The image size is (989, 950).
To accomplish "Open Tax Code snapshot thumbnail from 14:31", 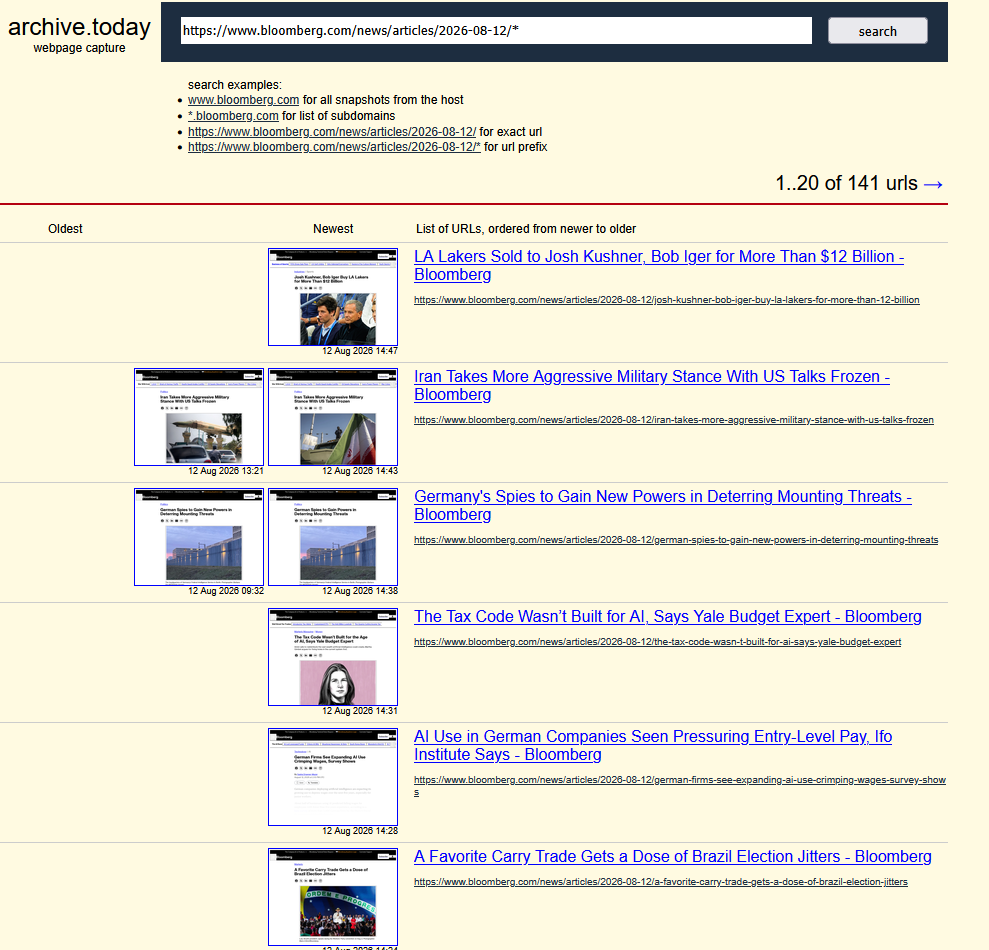I will coord(333,657).
